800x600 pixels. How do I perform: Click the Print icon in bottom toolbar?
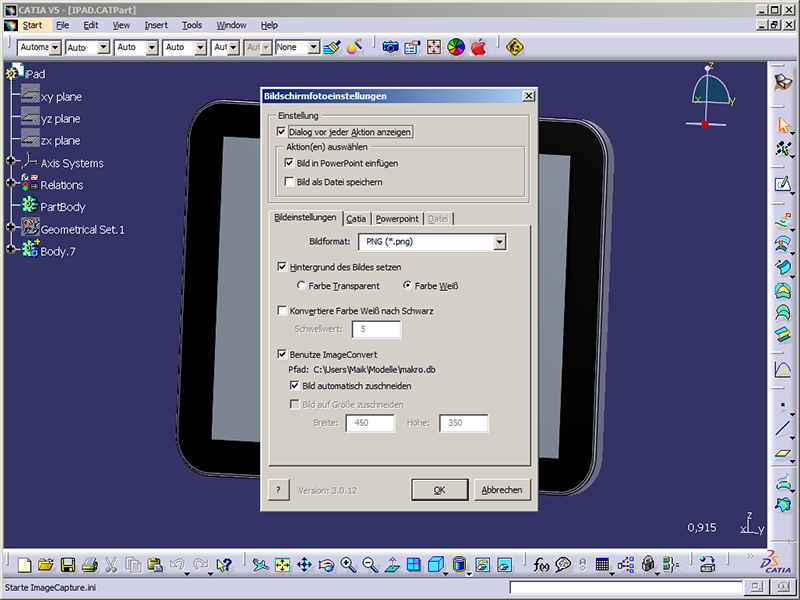[x=90, y=564]
